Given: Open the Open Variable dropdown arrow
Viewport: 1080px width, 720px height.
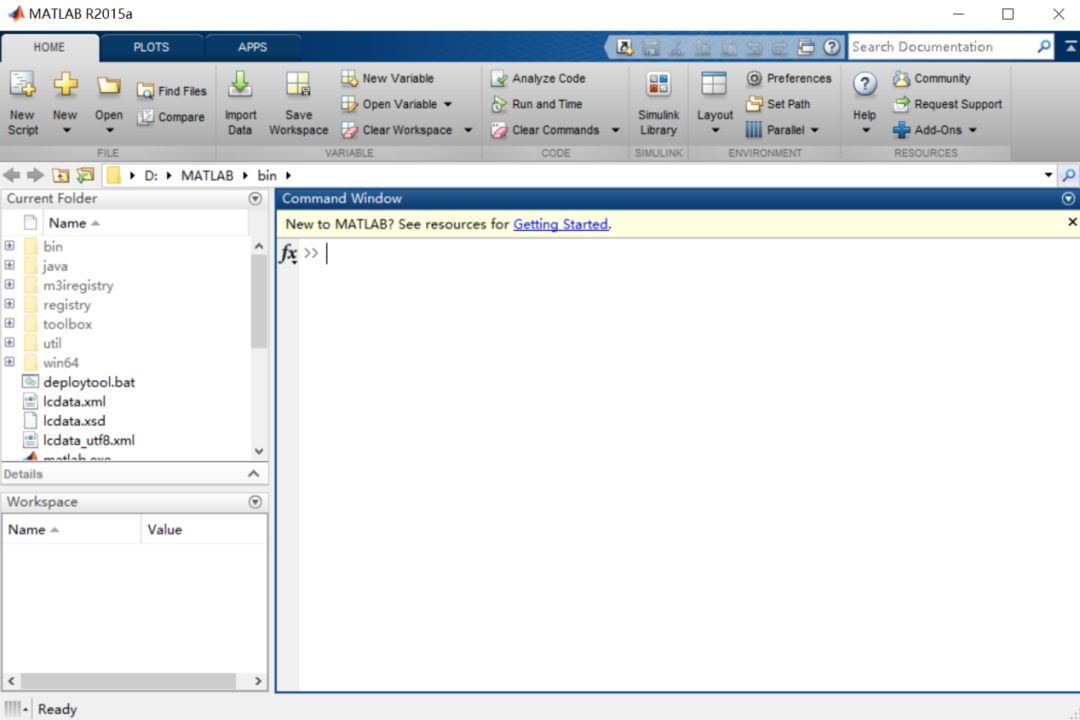Looking at the screenshot, I should click(x=448, y=104).
